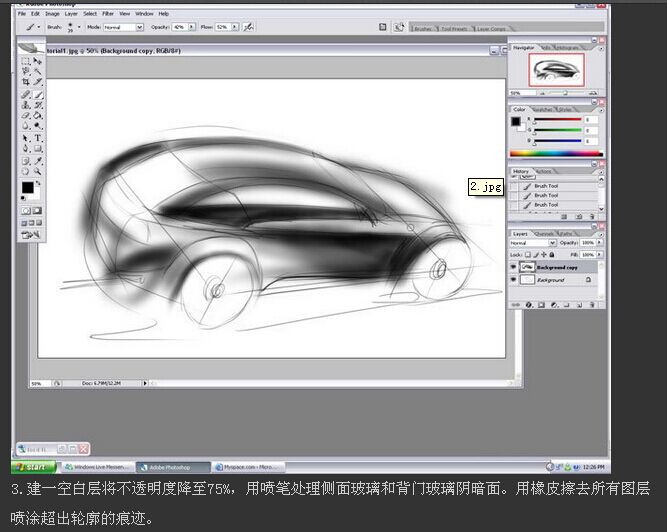The height and width of the screenshot is (532, 667).
Task: Switch to Myspace.com browser taskbar item
Action: [x=249, y=467]
